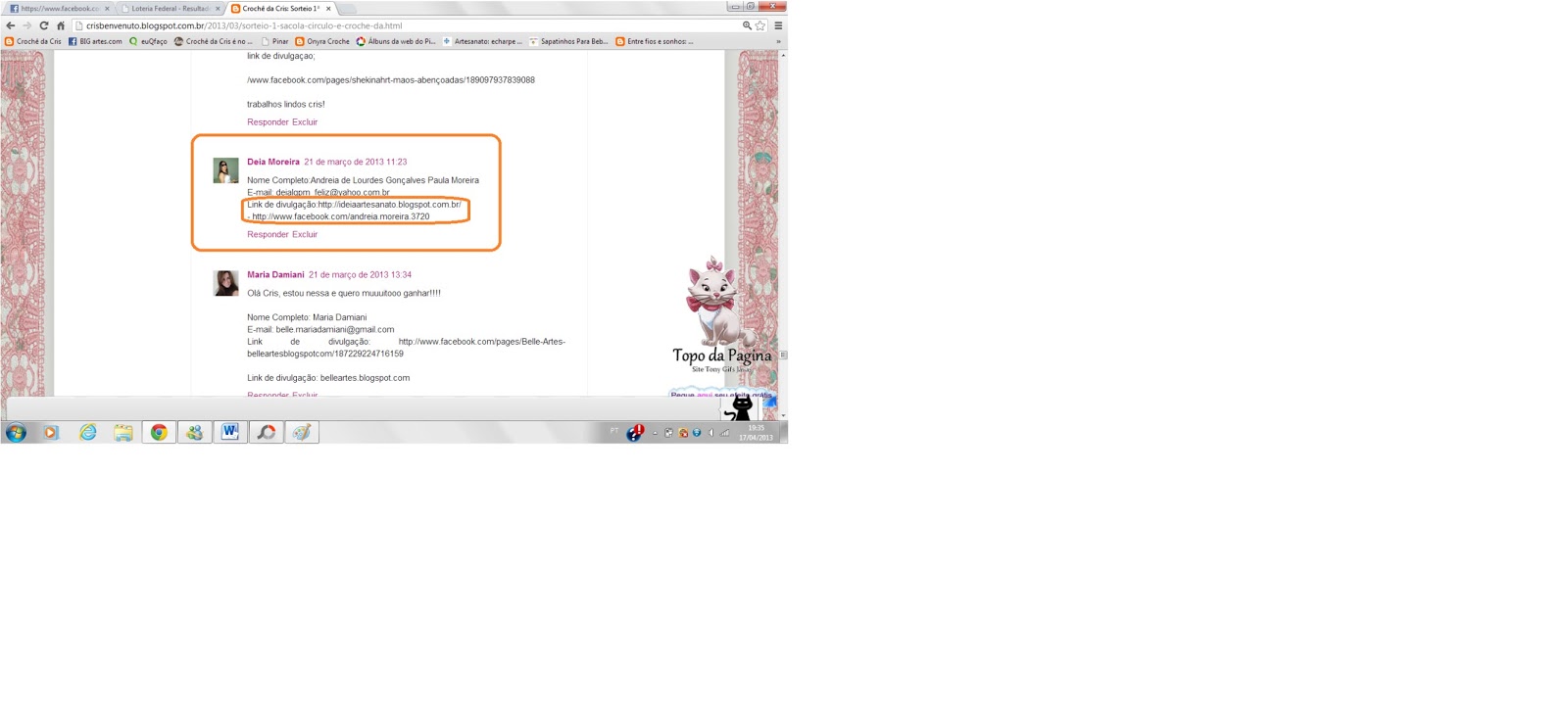
Task: Open Internet Explorer from the taskbar
Action: coord(88,432)
